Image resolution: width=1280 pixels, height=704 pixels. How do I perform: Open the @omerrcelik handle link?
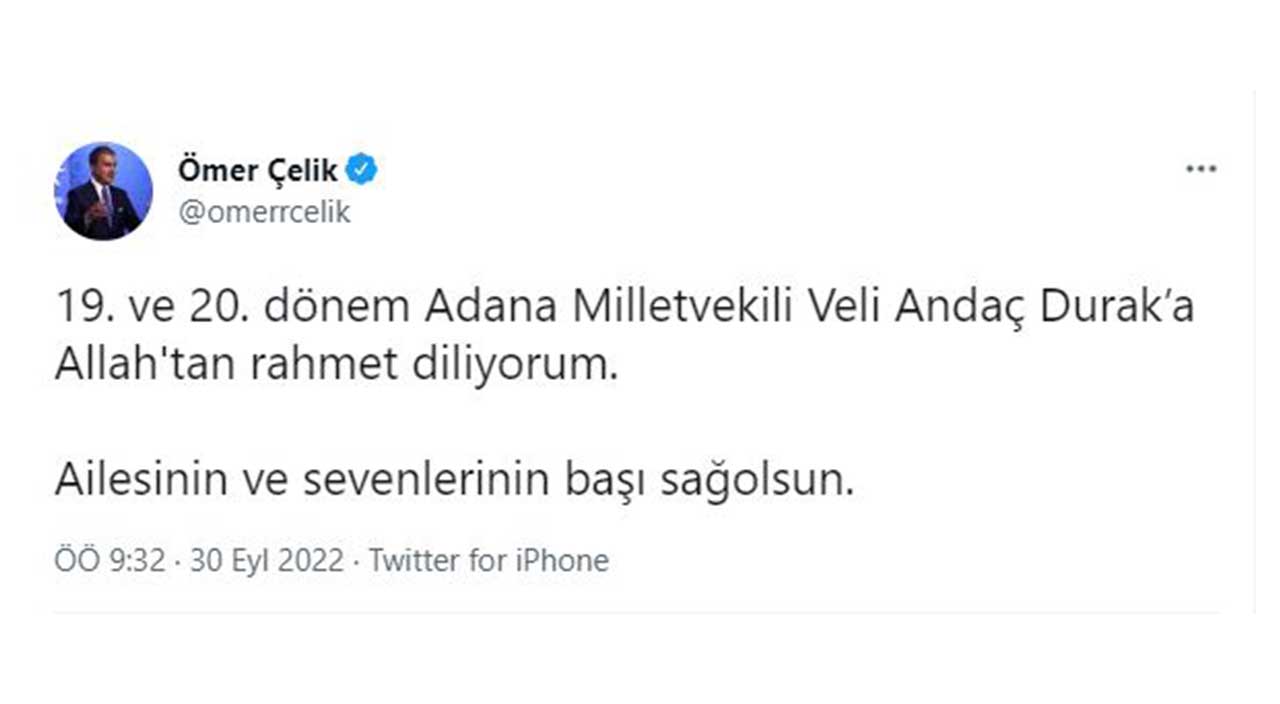point(264,213)
